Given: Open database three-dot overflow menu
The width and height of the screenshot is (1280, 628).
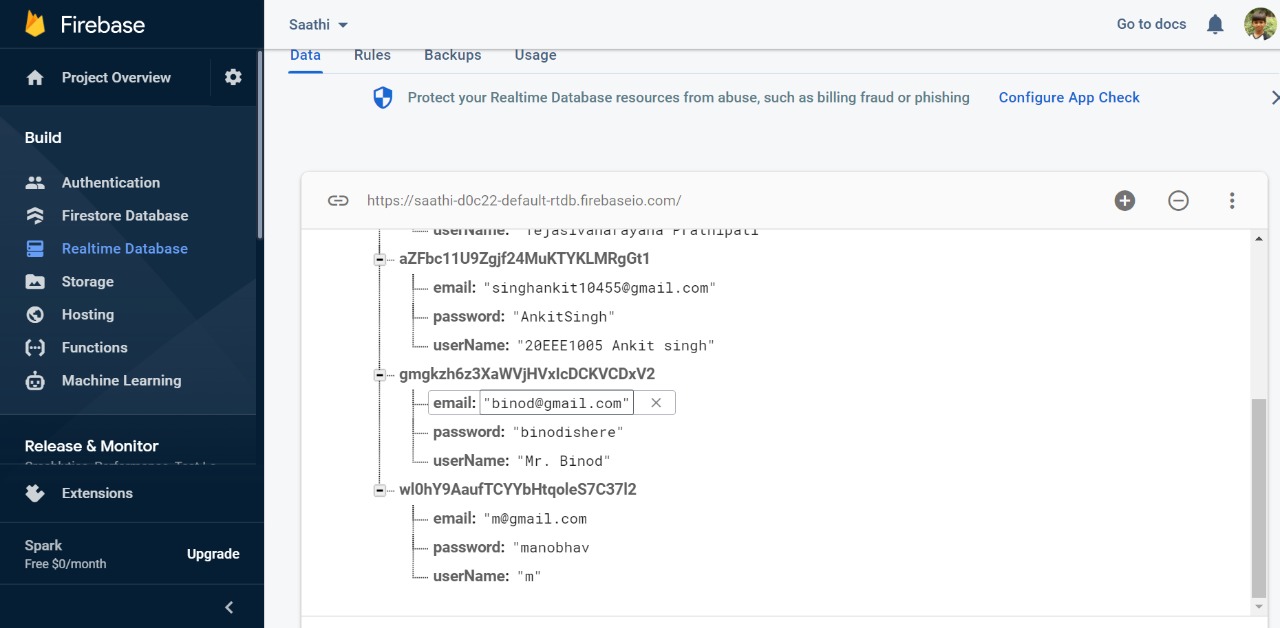Looking at the screenshot, I should coord(1232,200).
